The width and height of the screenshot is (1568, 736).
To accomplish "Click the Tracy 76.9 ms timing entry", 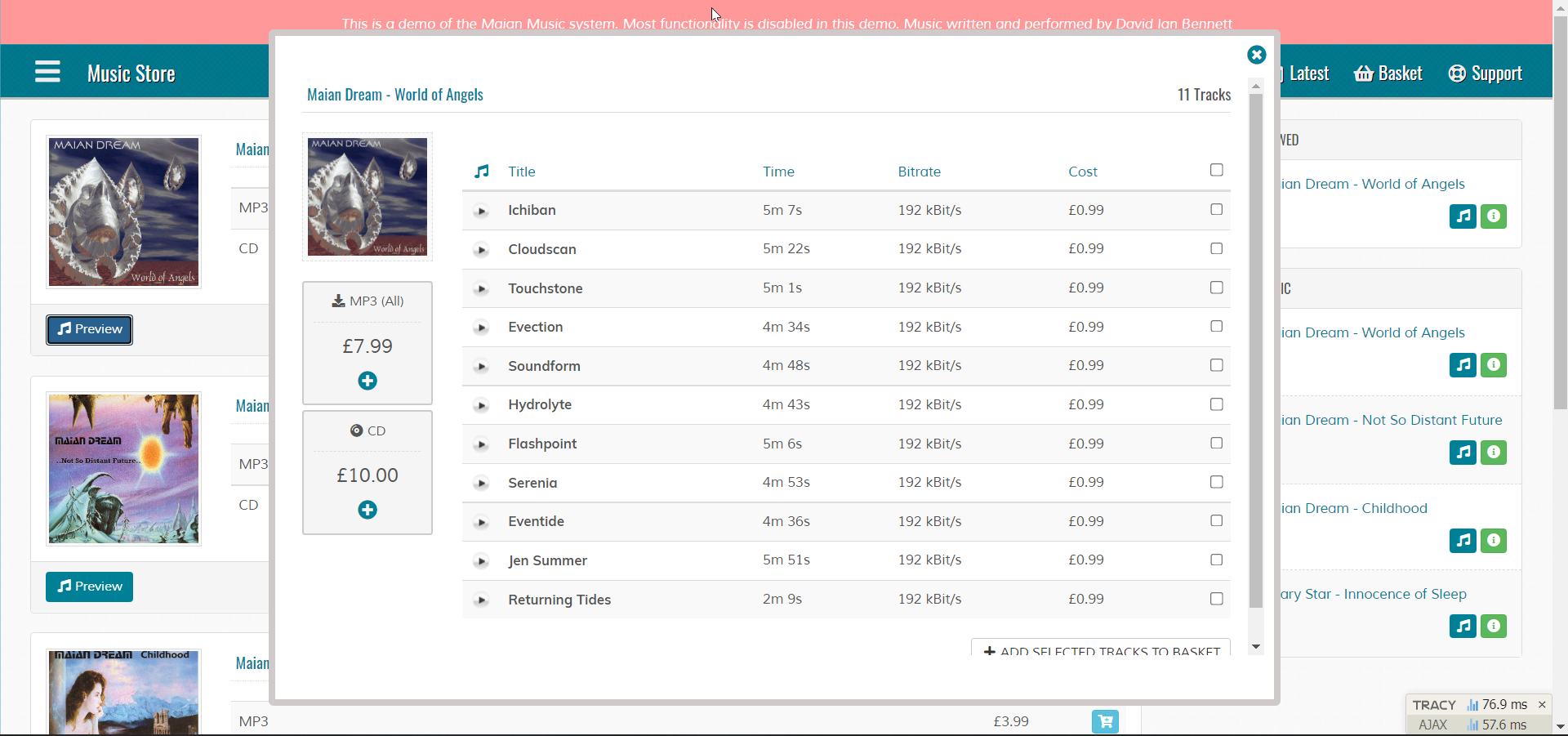I will click(1497, 705).
